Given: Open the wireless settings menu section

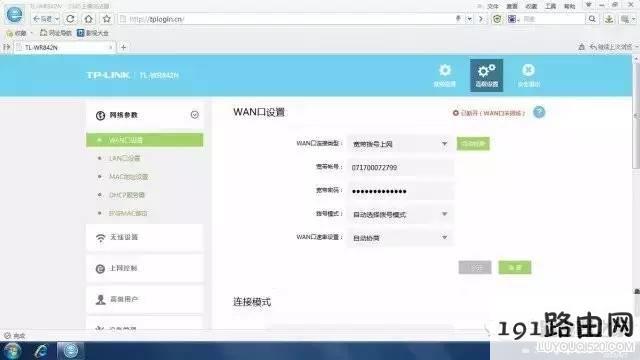Looking at the screenshot, I should (144, 237).
